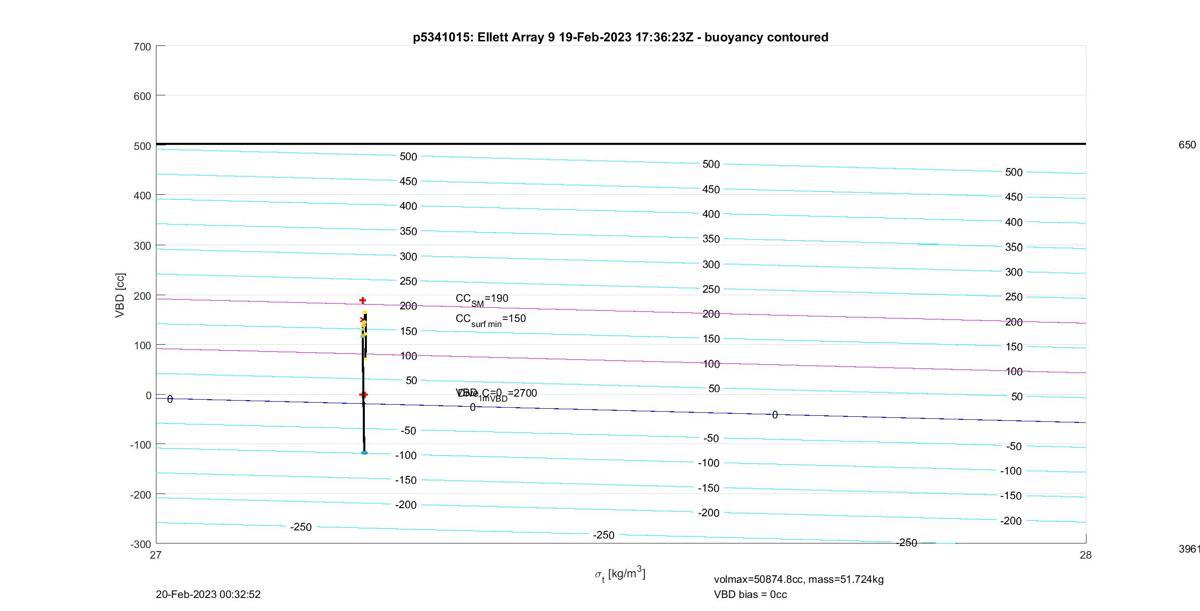Click the y-axis tick label -100

(x=139, y=445)
